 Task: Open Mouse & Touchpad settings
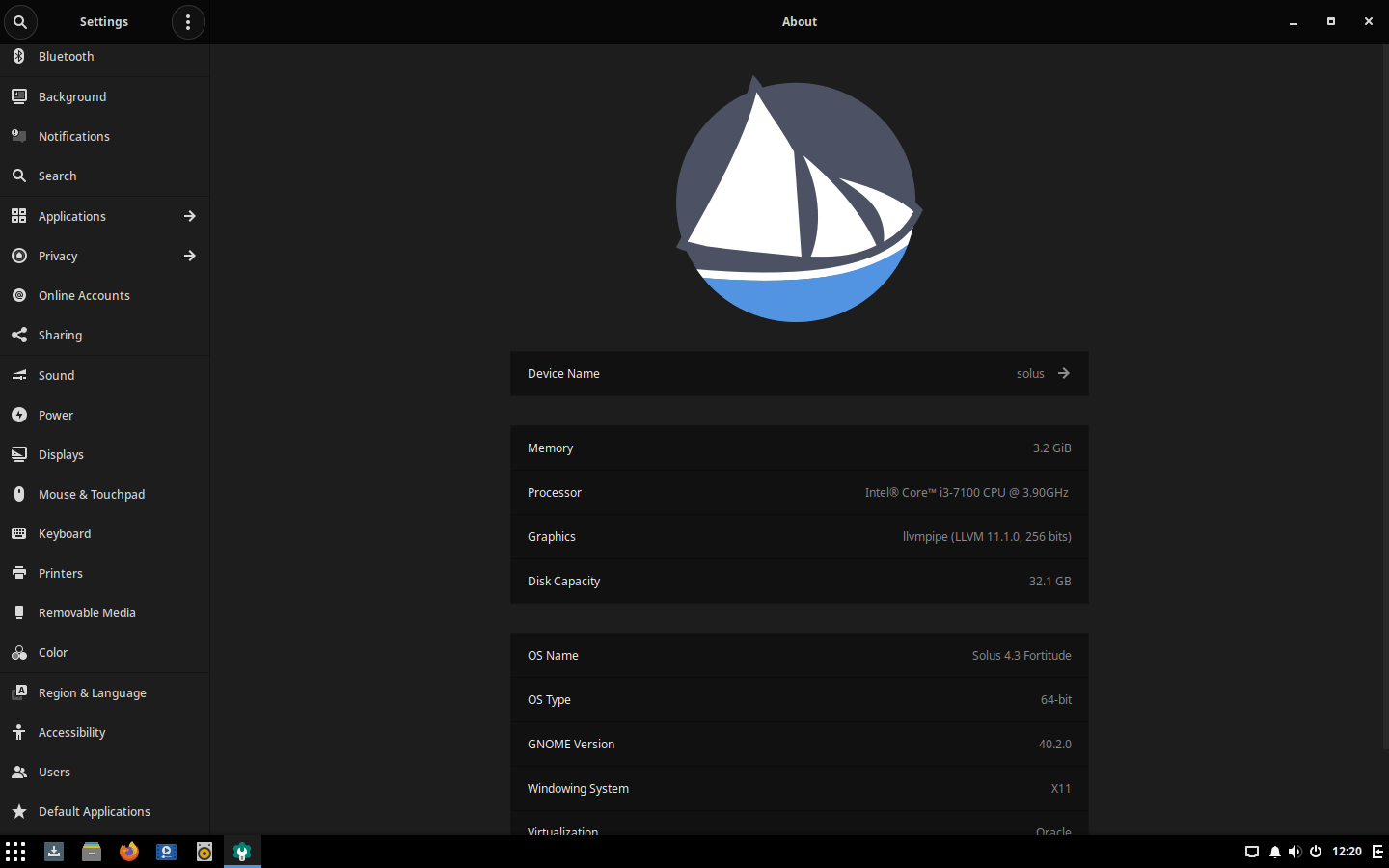pos(104,494)
